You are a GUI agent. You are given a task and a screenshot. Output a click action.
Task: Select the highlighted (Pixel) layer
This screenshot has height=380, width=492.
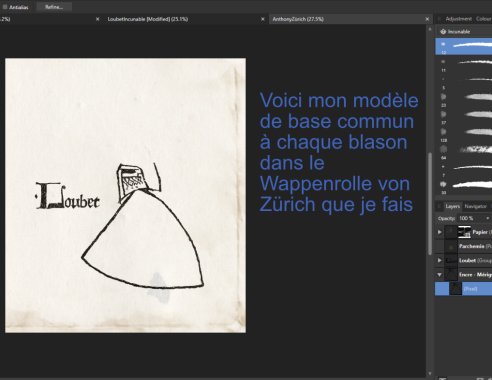(x=464, y=289)
